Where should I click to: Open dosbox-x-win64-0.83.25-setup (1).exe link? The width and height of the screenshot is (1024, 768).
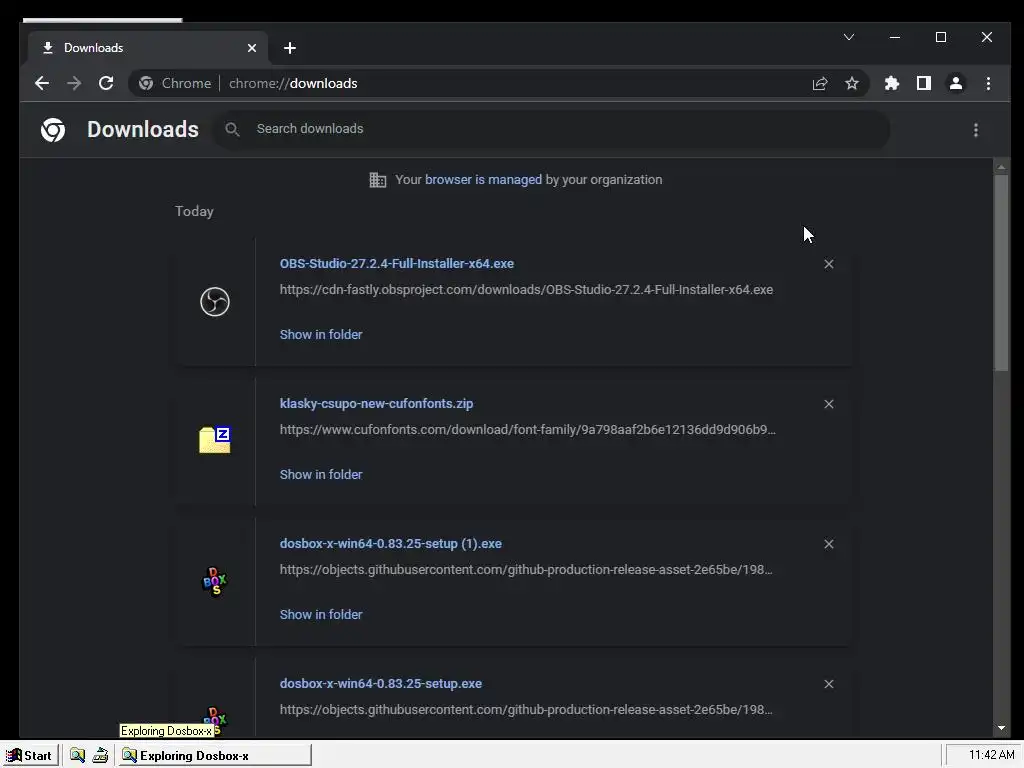391,543
